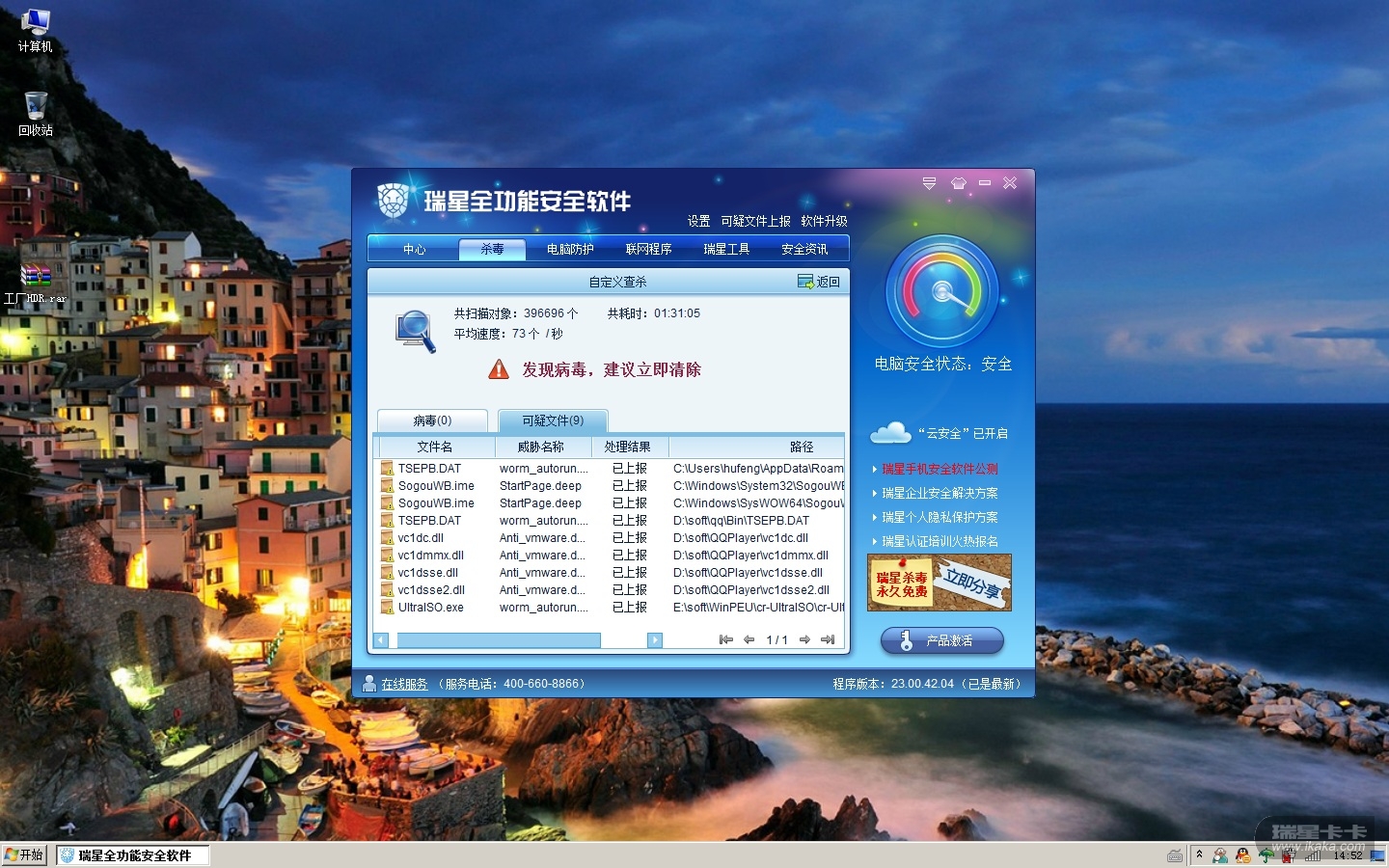
Task: Click the Rising lion shield logo
Action: [x=393, y=201]
